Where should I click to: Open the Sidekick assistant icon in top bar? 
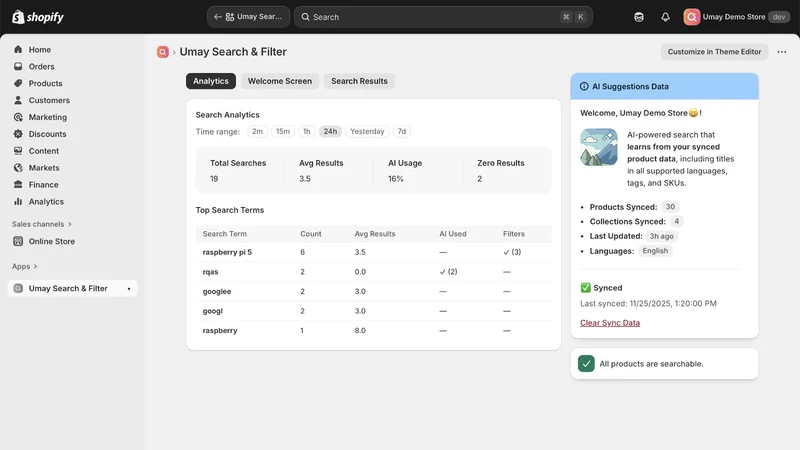639,17
